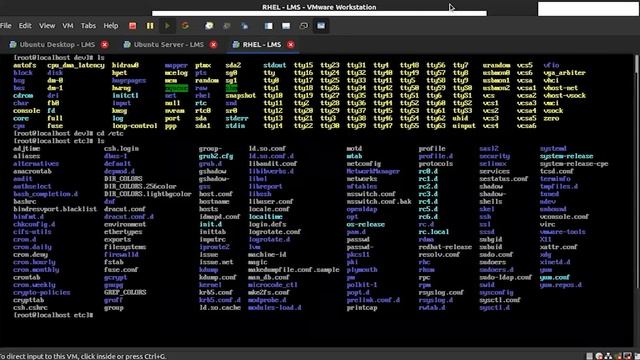The width and height of the screenshot is (640, 360).
Task: Switch to the Ubuntu Desktop - LMS tab
Action: tap(57, 44)
